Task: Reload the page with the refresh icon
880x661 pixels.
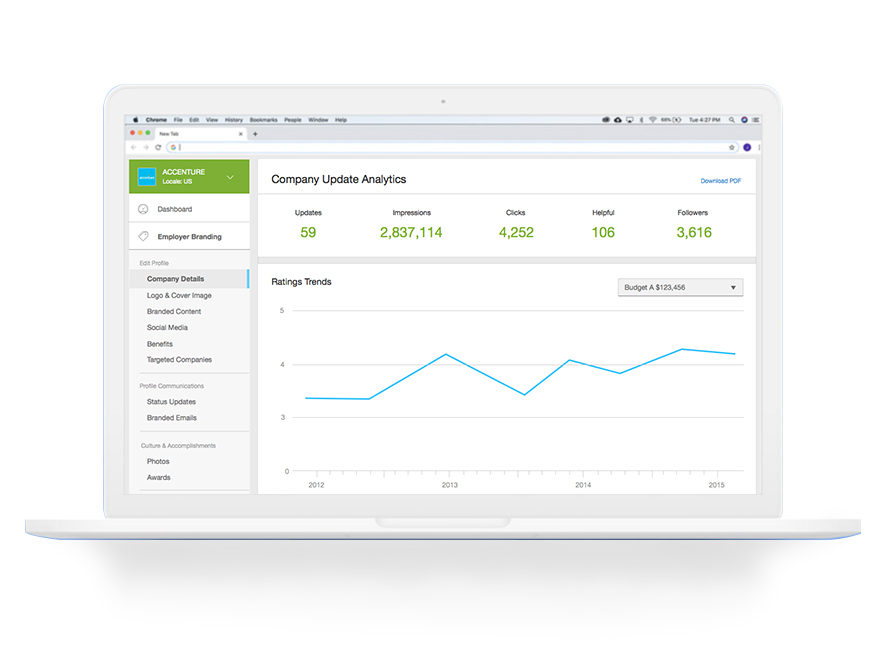Action: [x=158, y=147]
